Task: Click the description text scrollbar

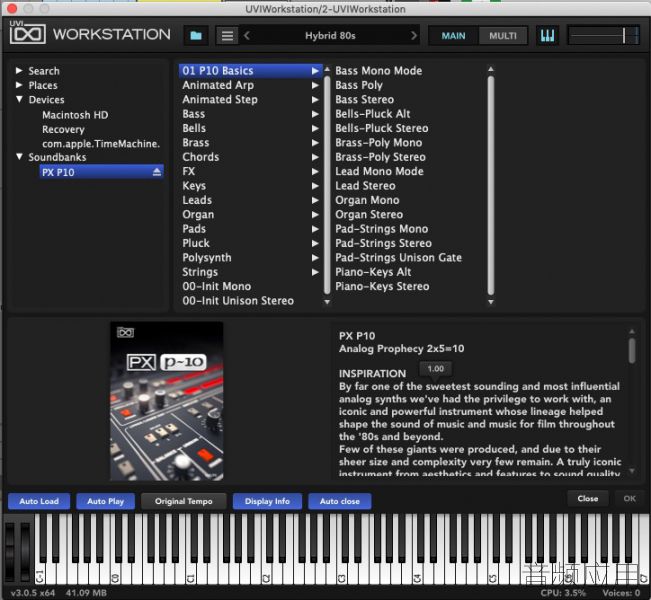Action: point(631,350)
